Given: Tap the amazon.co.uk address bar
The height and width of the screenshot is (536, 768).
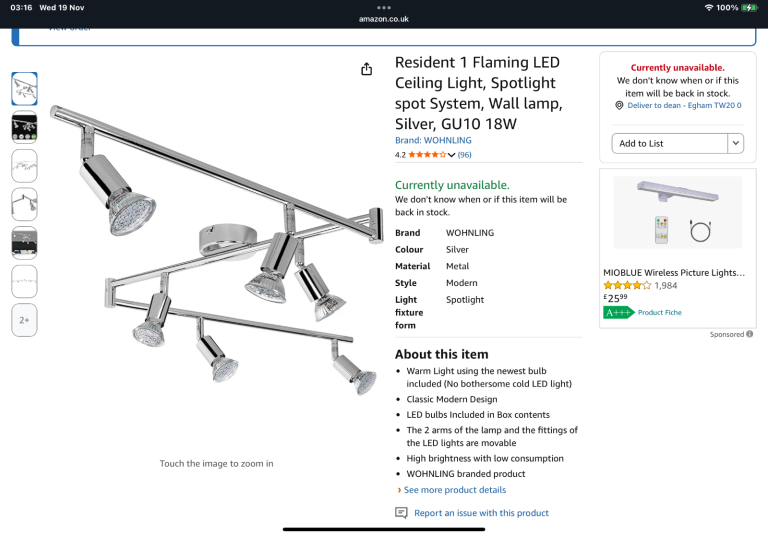Looking at the screenshot, I should click(x=384, y=19).
